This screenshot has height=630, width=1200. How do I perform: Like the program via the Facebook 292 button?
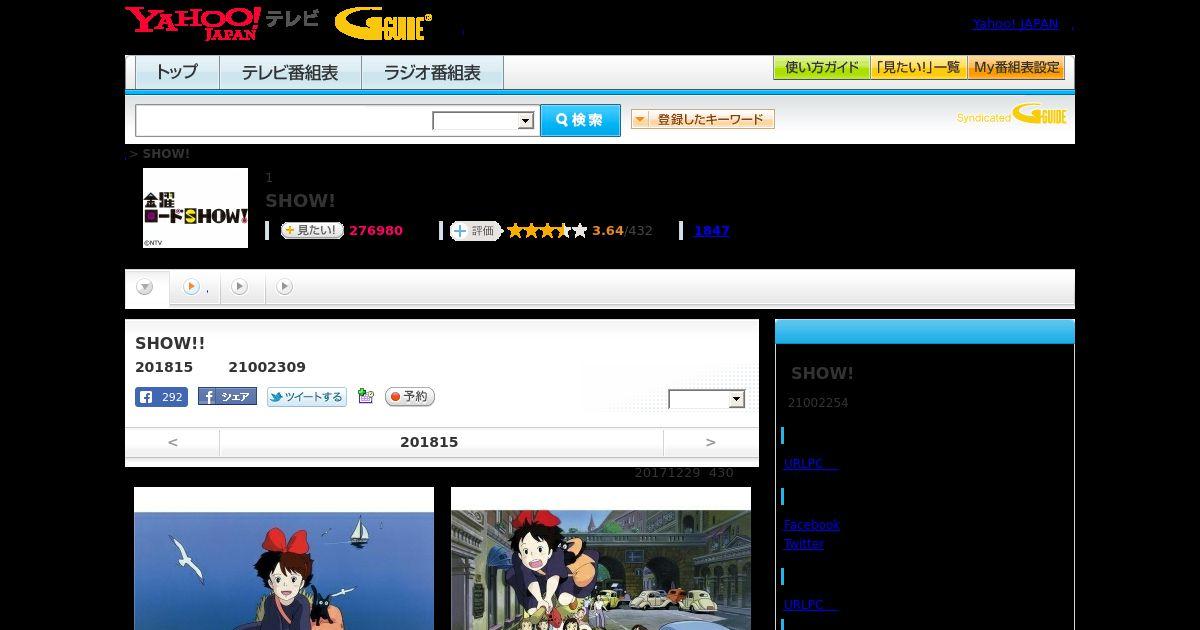point(161,397)
